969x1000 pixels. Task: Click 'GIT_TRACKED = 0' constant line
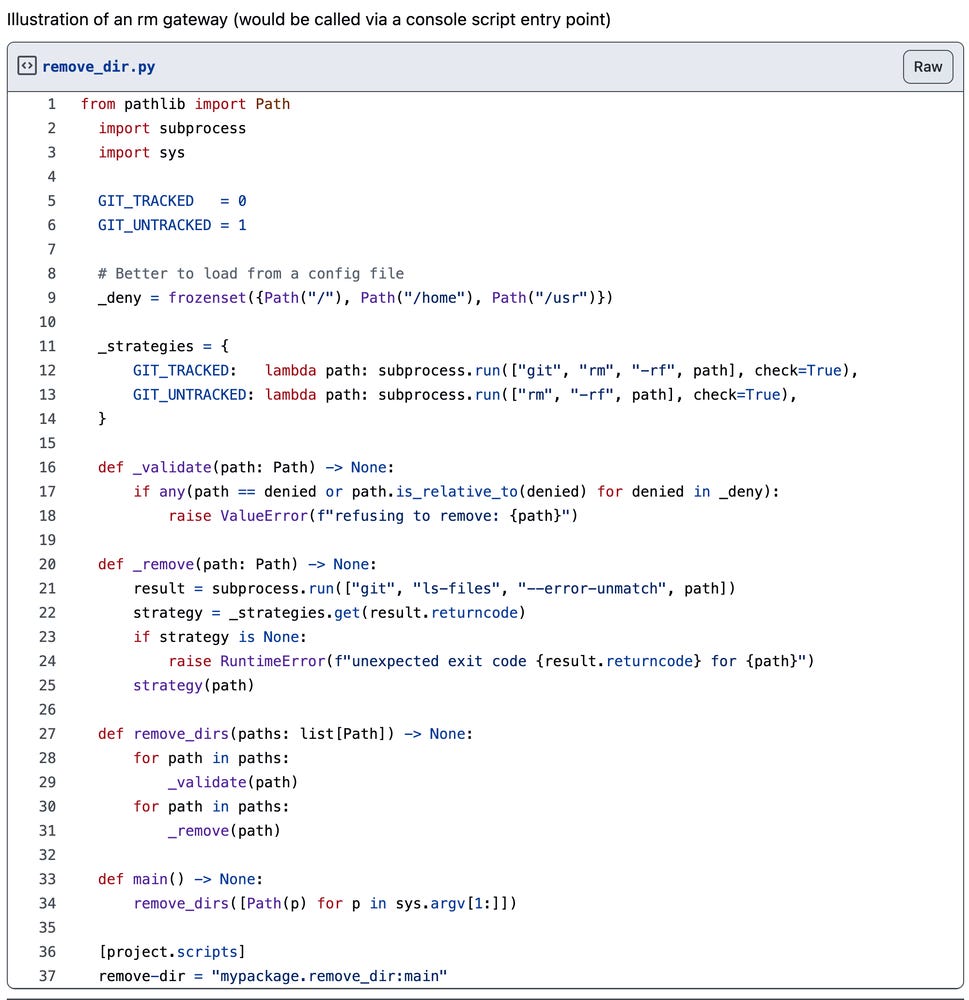point(172,201)
